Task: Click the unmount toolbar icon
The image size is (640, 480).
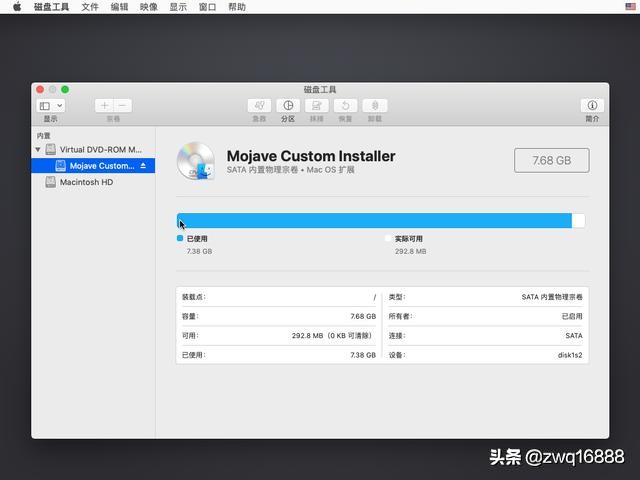Action: pos(375,106)
